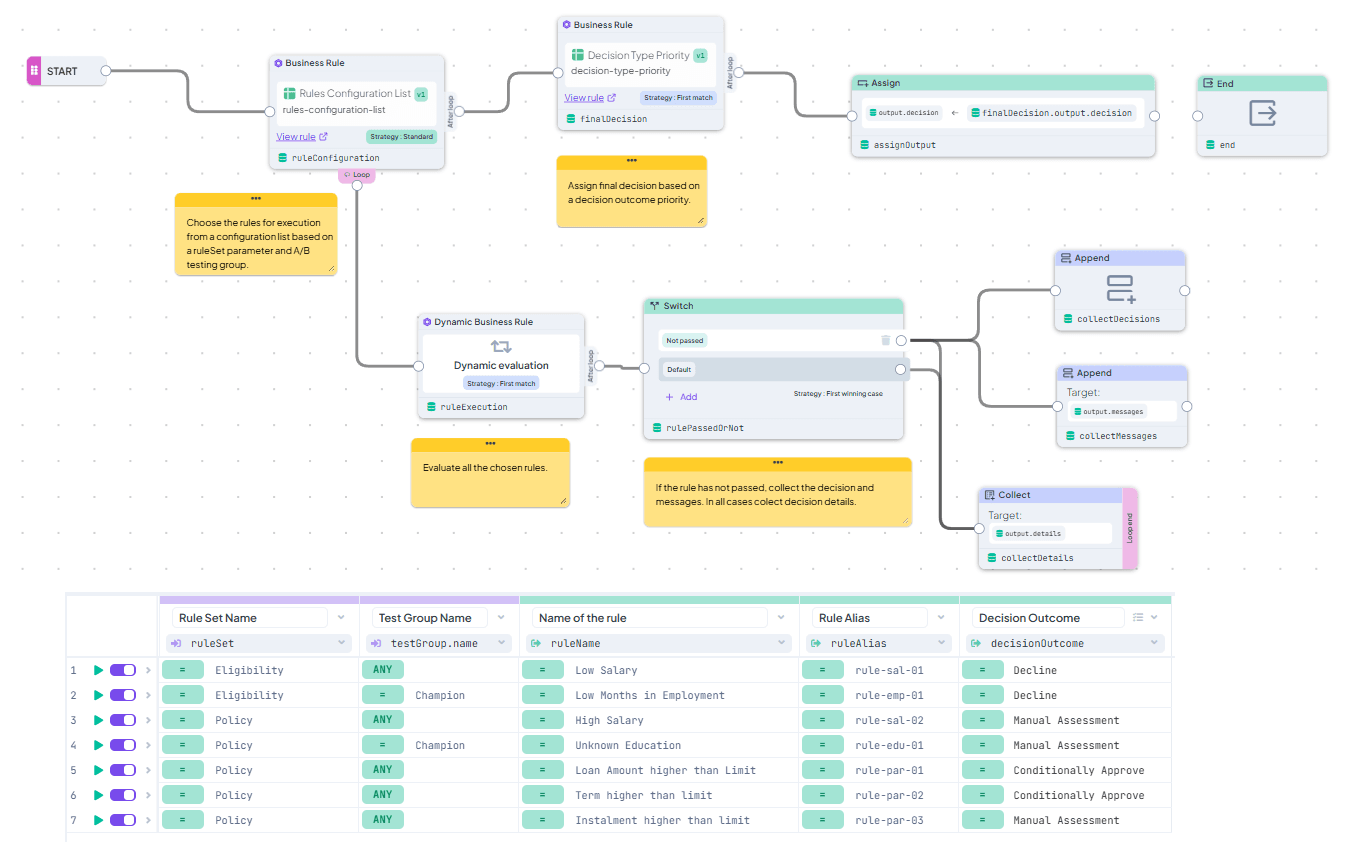This screenshot has height=862, width=1348.
Task: Run row 5 with the play icon
Action: [x=98, y=770]
